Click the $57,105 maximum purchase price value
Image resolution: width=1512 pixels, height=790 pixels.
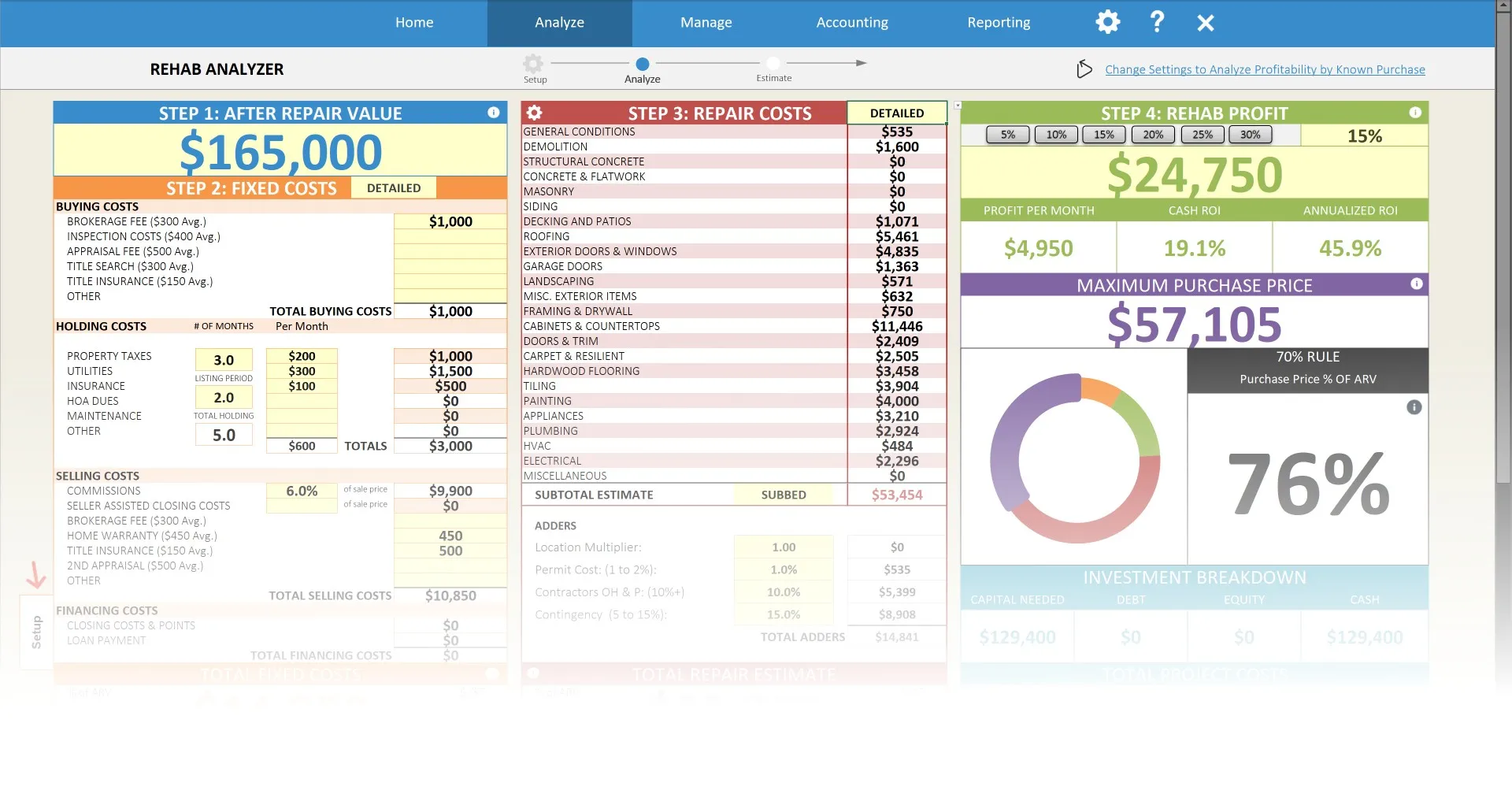coord(1194,323)
